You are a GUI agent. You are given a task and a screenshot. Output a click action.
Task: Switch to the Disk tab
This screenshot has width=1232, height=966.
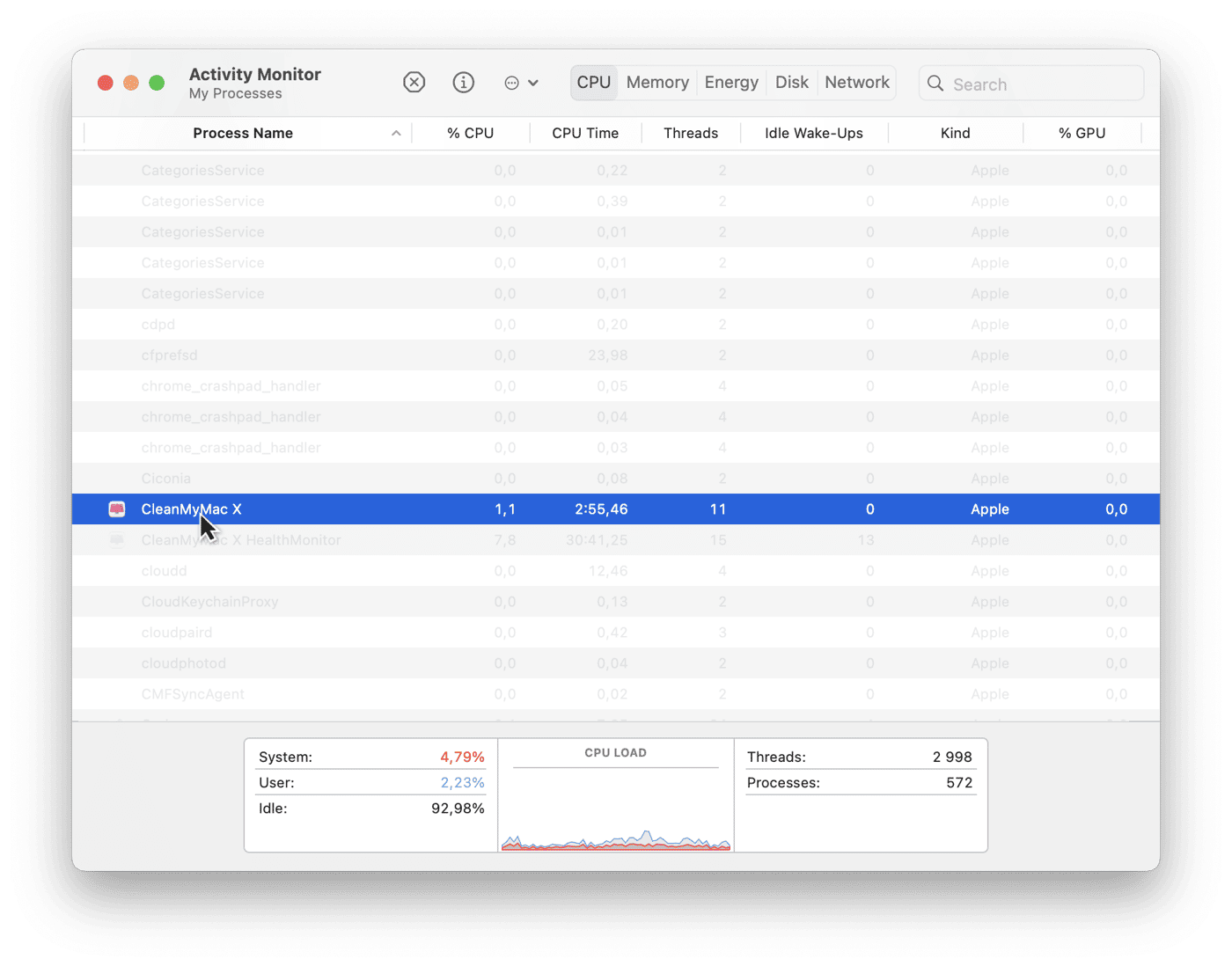(x=792, y=83)
